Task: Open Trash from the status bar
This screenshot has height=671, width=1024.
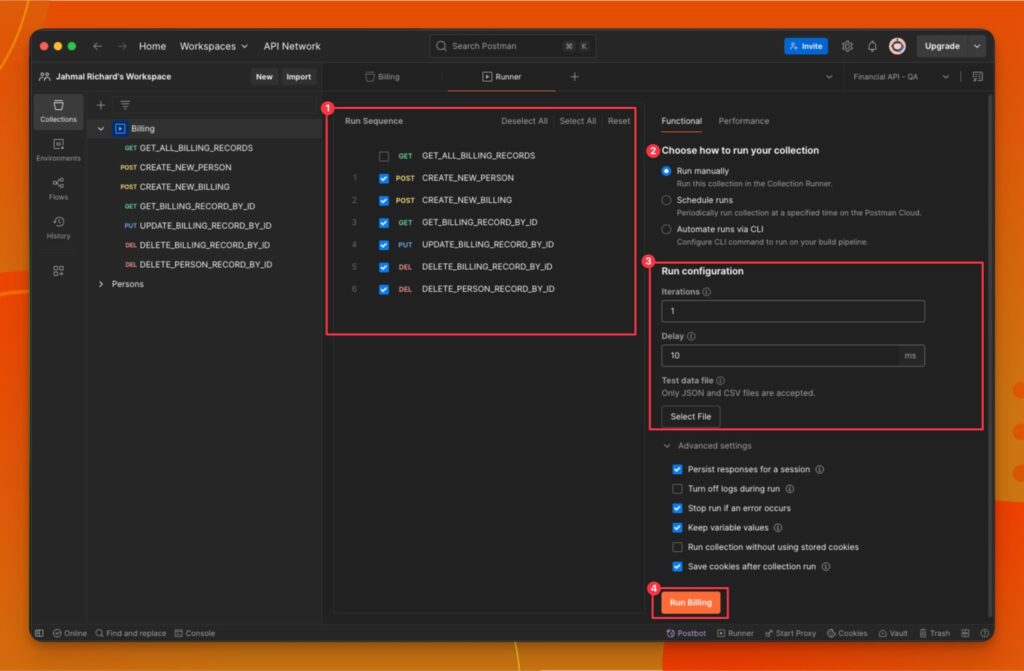Action: pos(935,634)
